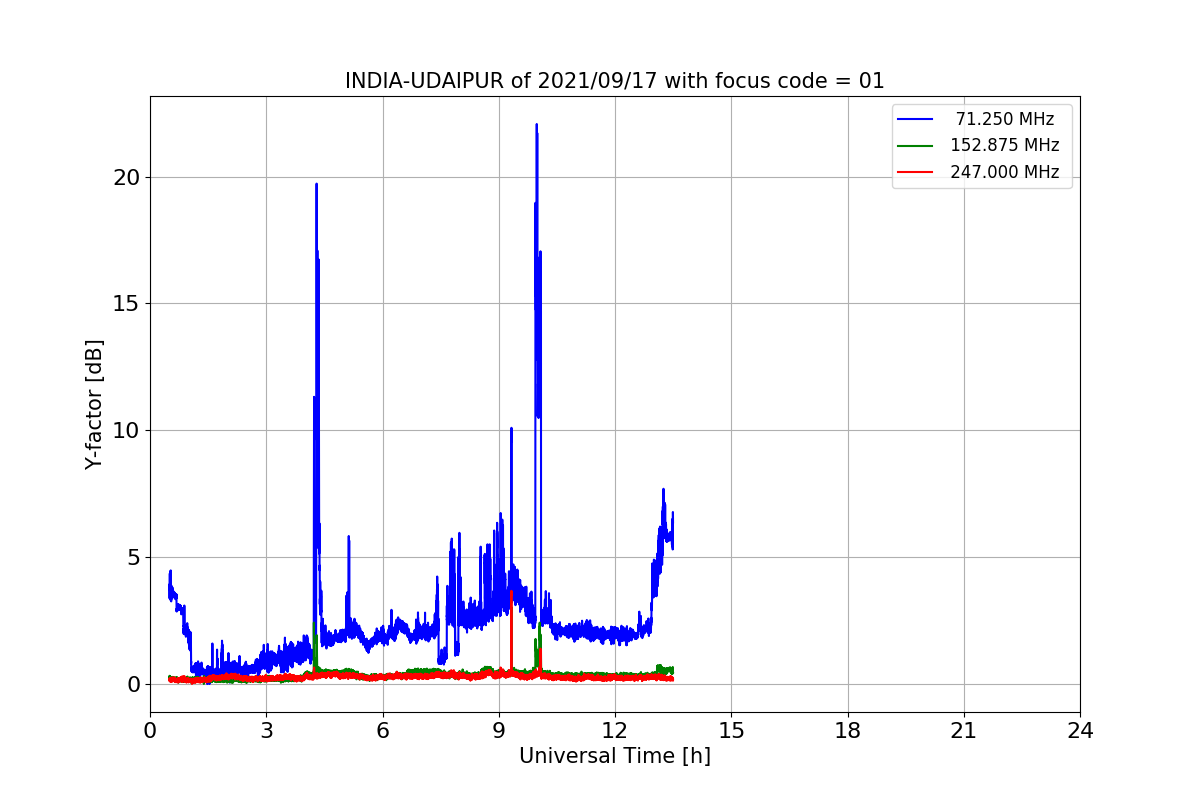Click the tallest blue peak near 10 h
Viewport: 1200px width, 800px height.
click(537, 126)
